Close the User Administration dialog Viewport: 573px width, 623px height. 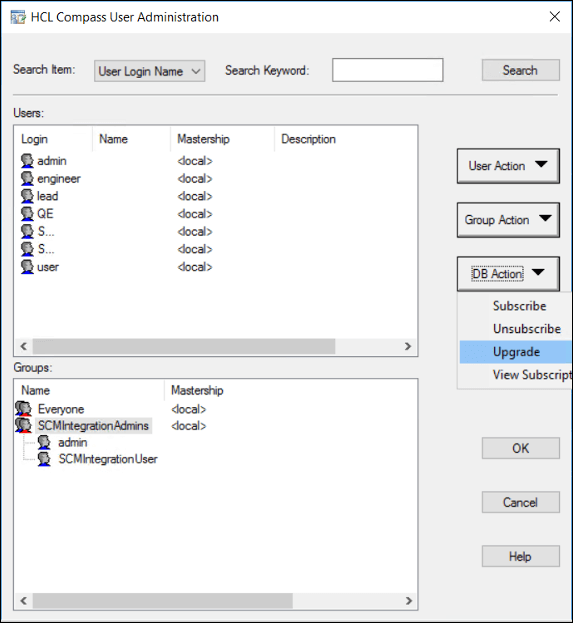coord(555,17)
